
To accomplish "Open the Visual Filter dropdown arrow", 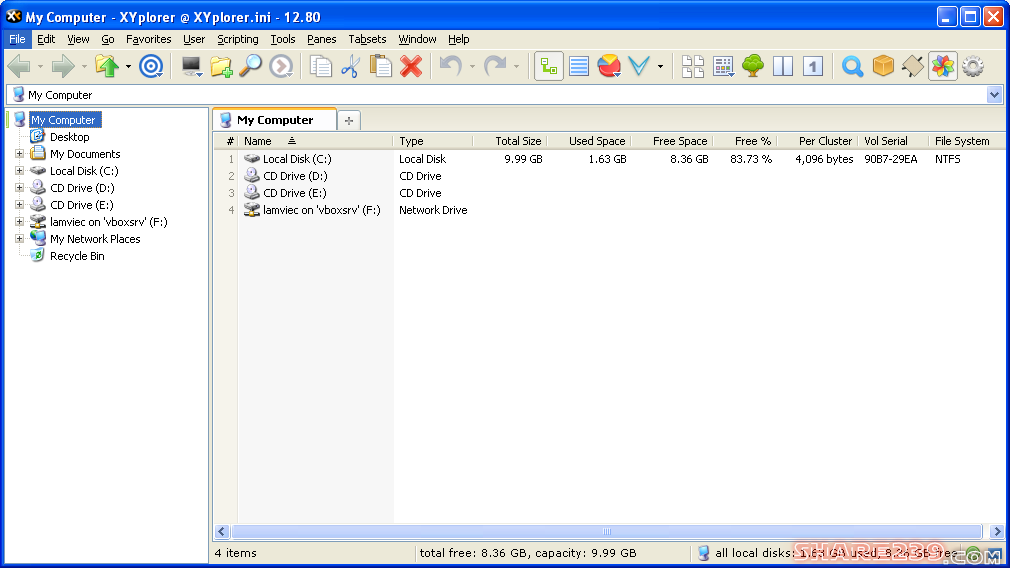I will tap(660, 66).
